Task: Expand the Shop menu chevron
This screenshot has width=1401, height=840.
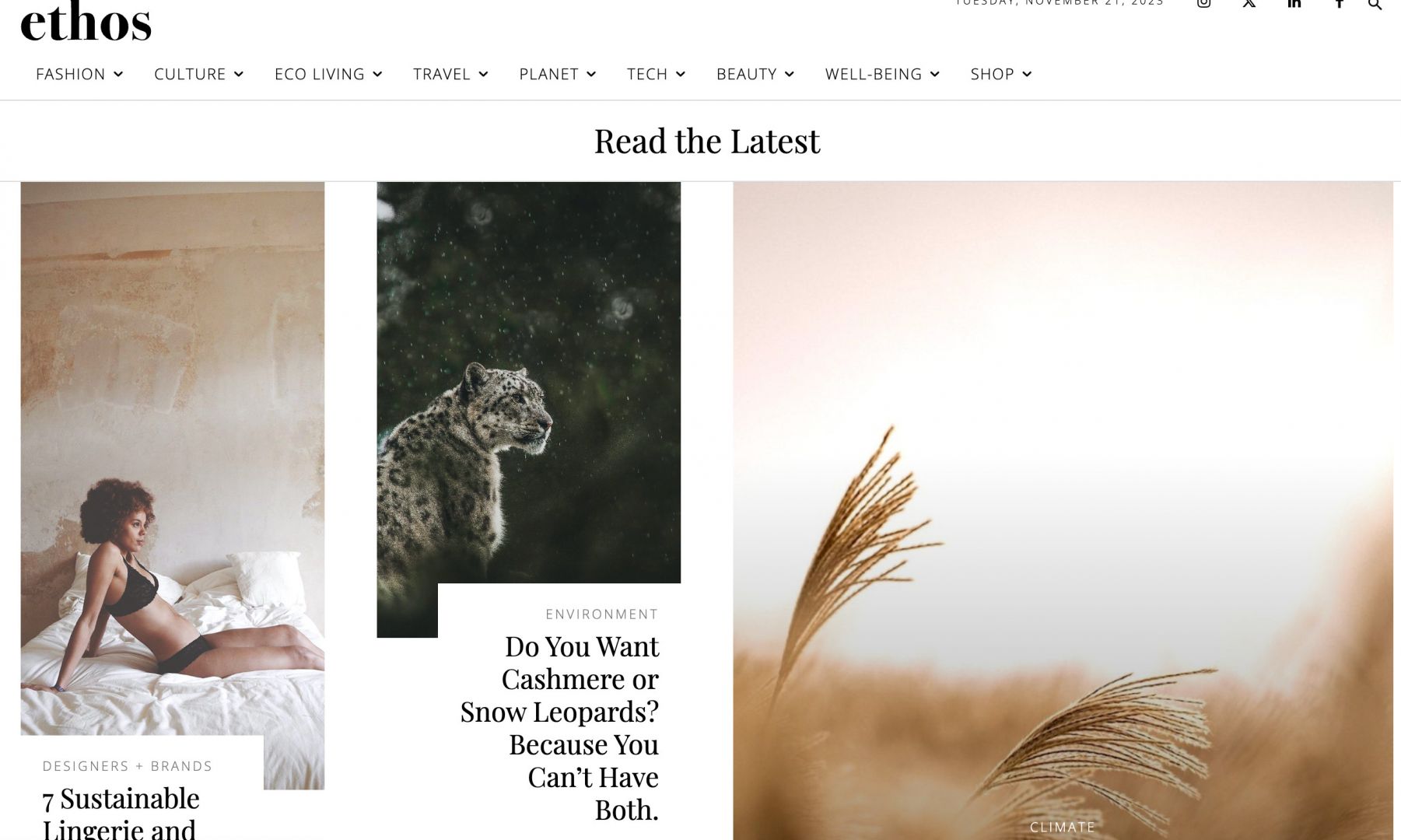Action: 1027,74
